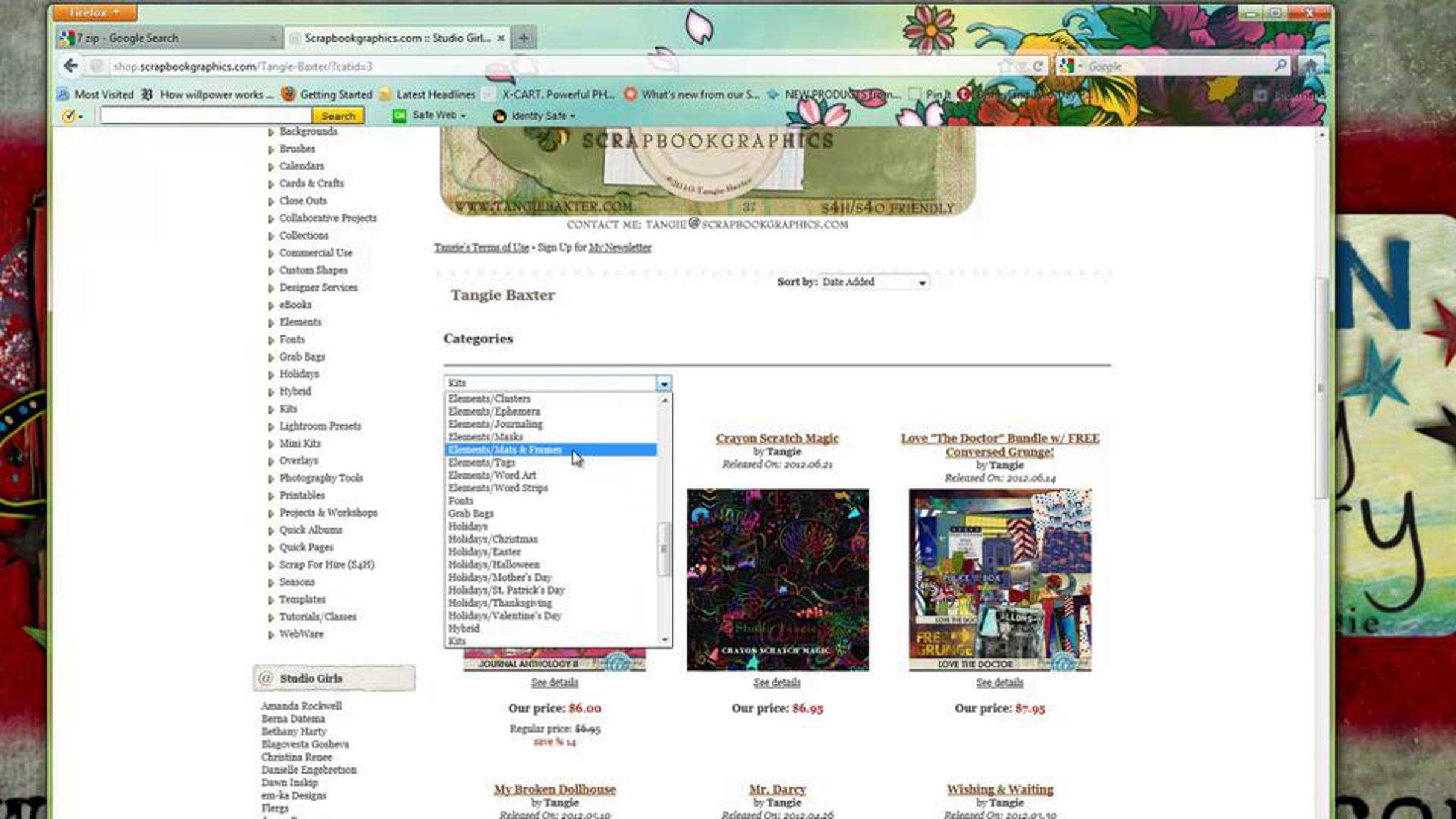This screenshot has width=1456, height=819.
Task: Open the Safe Web toolbar dropdown
Action: point(430,115)
